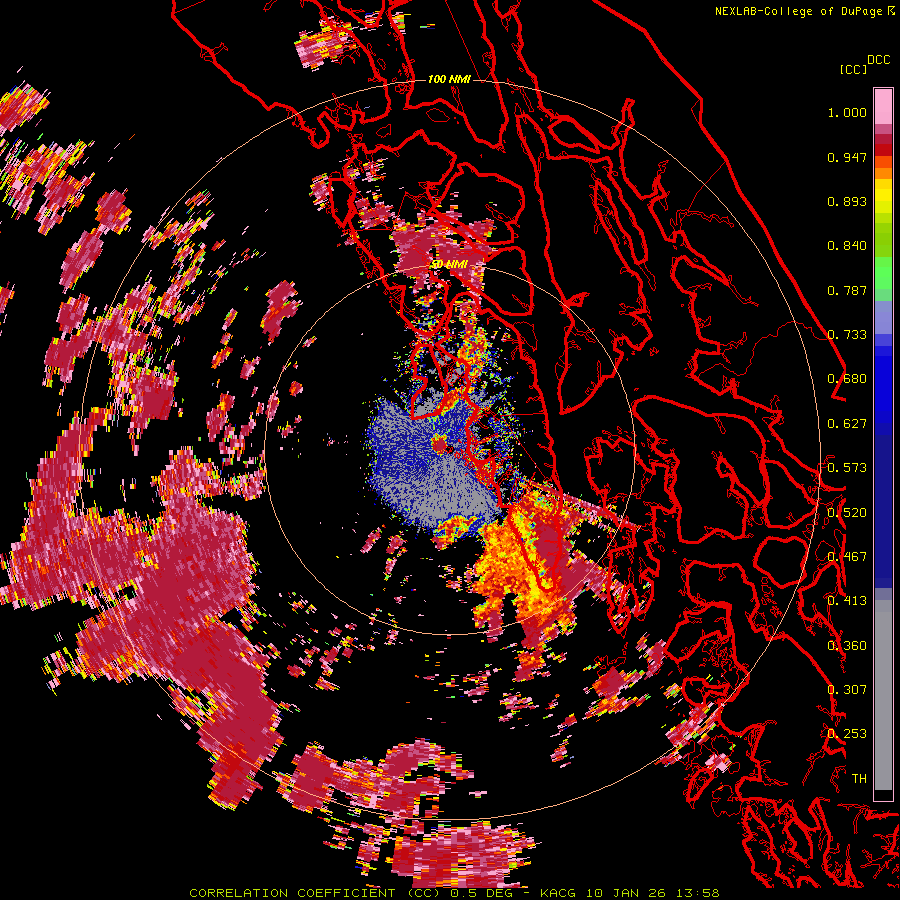Click the 0.573 scale value
The image size is (900, 900).
(847, 468)
